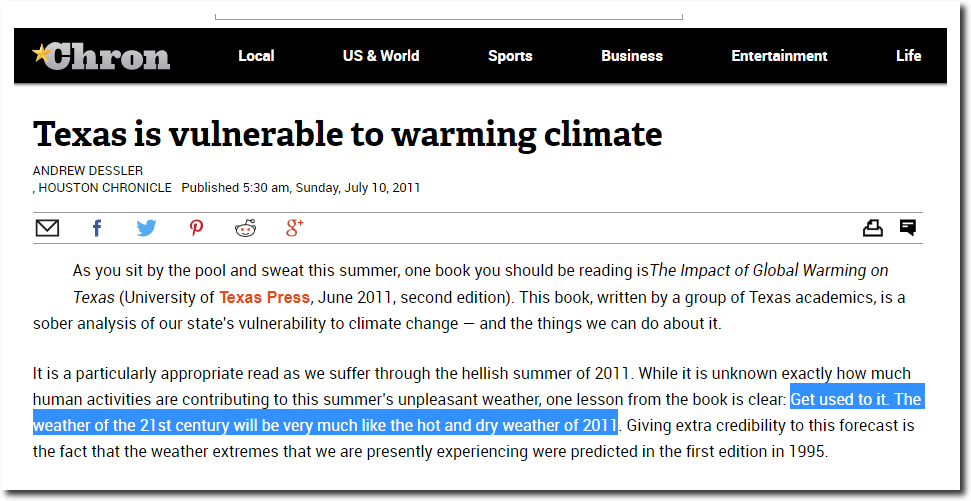This screenshot has width=971, height=501.
Task: Click the Chron logo
Action: click(101, 56)
